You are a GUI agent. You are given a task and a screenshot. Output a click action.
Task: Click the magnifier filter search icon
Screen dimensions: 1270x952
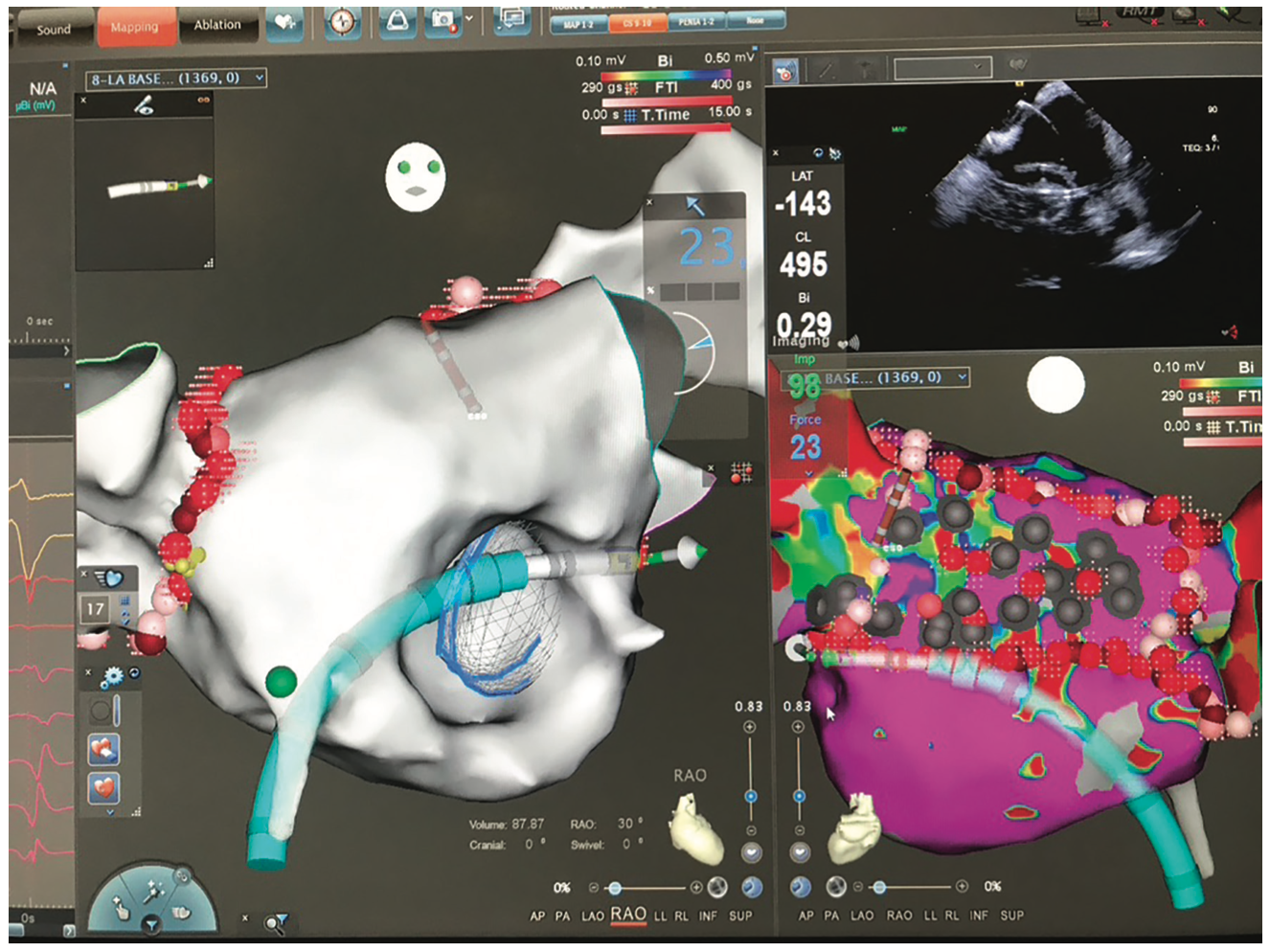coord(277,922)
